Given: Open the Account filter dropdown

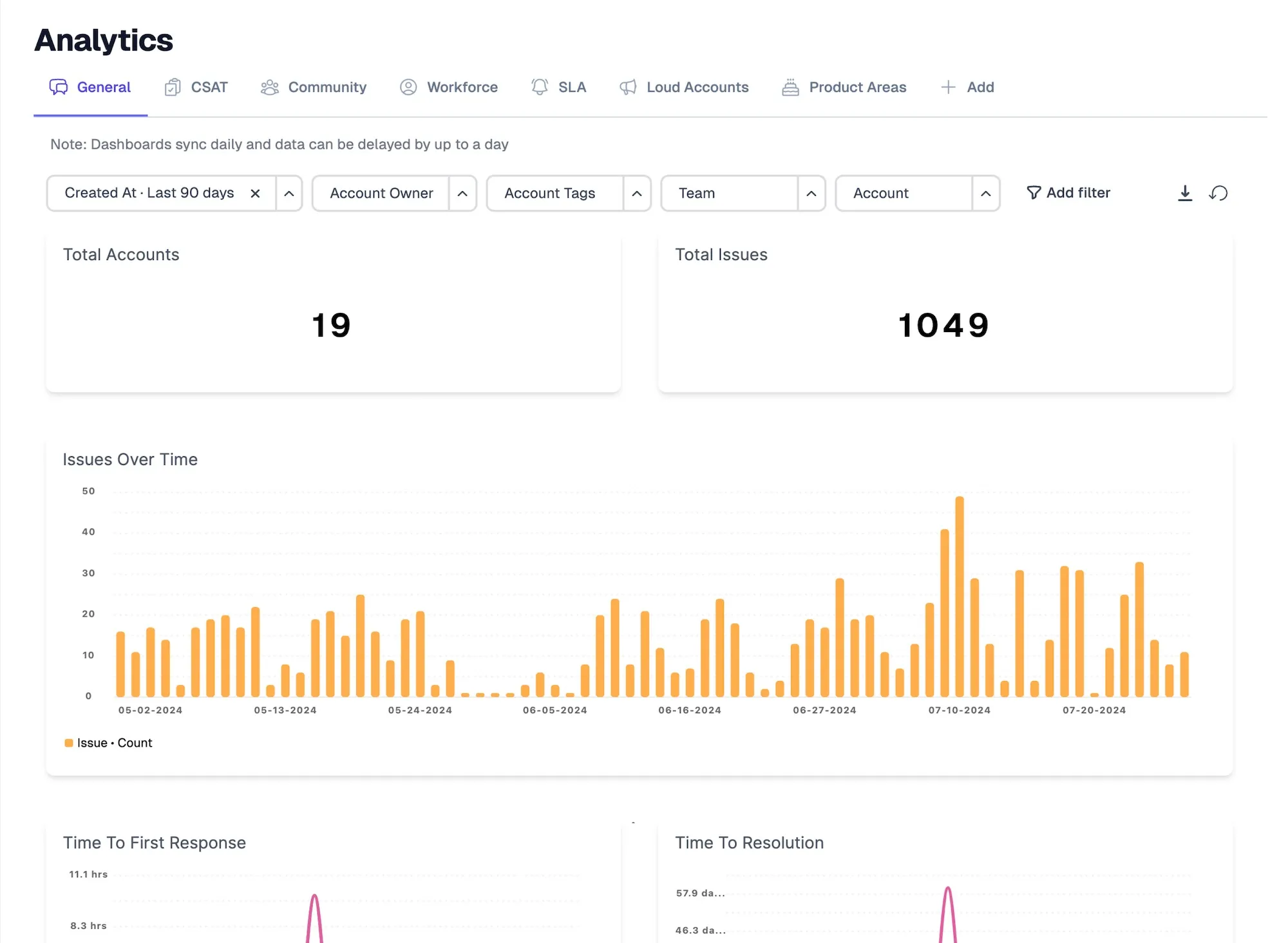Looking at the screenshot, I should click(x=905, y=193).
